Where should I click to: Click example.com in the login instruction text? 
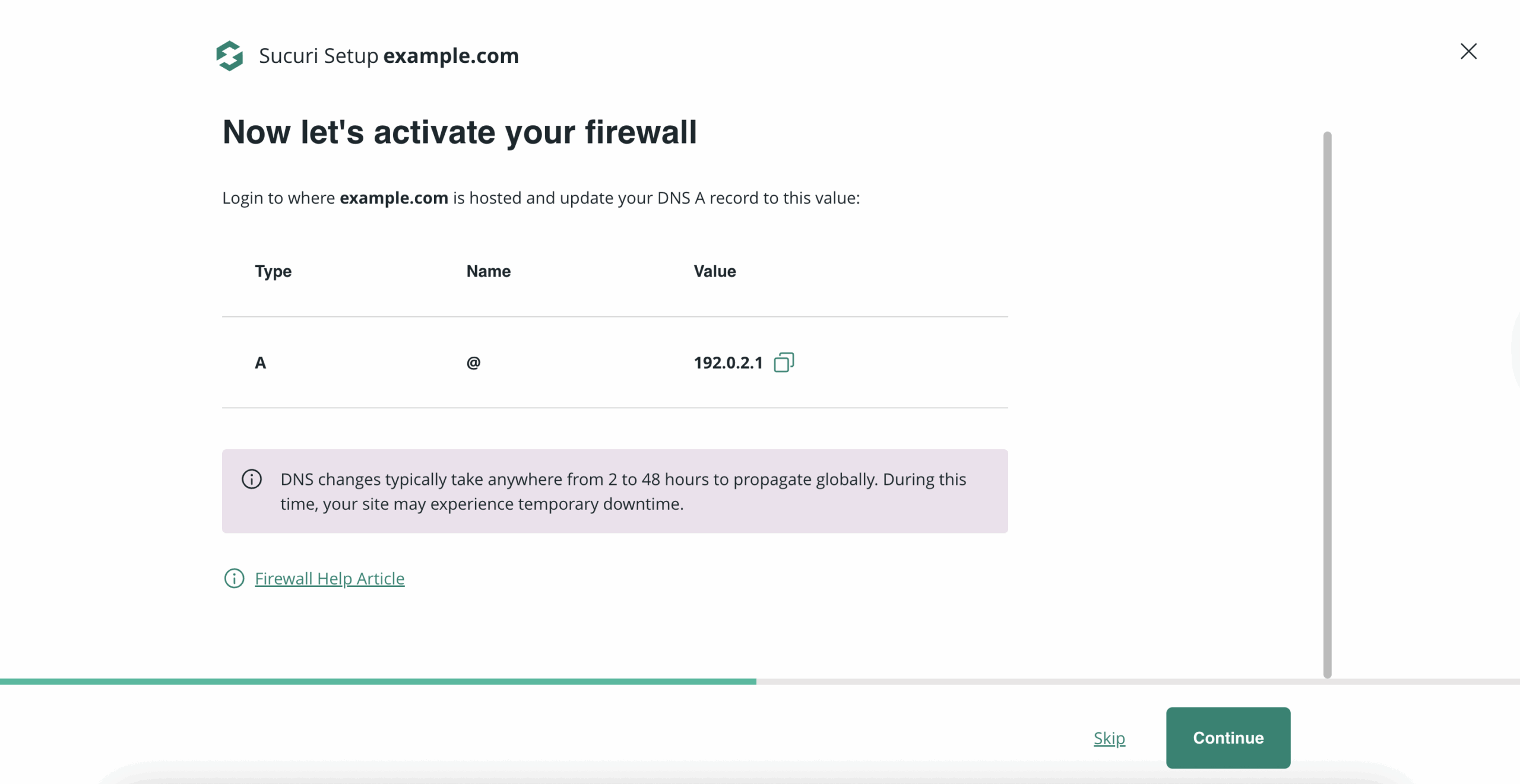click(394, 198)
